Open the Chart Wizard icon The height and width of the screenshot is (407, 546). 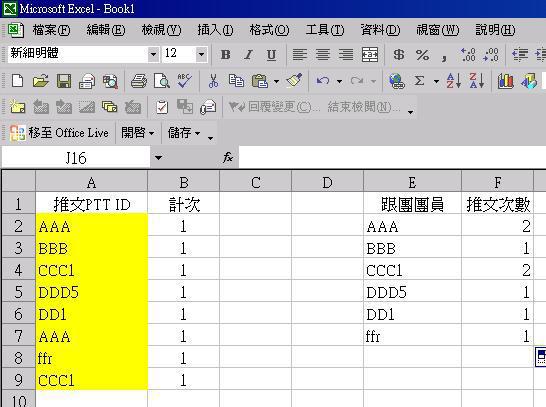[506, 81]
